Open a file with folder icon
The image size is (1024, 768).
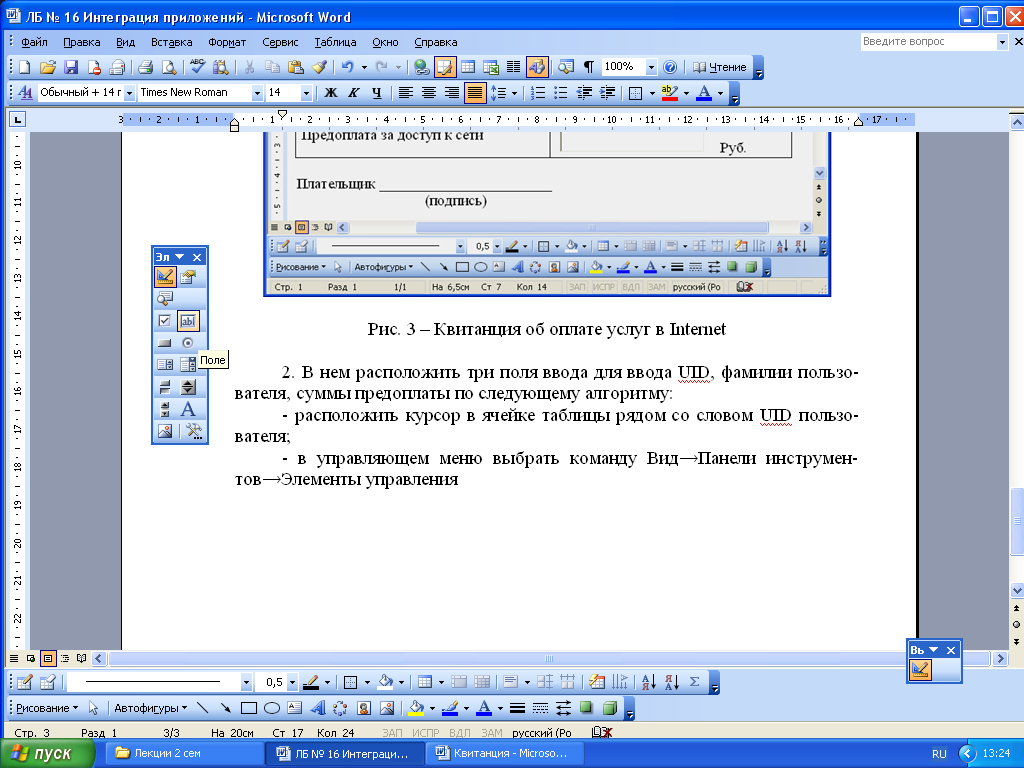tap(48, 67)
